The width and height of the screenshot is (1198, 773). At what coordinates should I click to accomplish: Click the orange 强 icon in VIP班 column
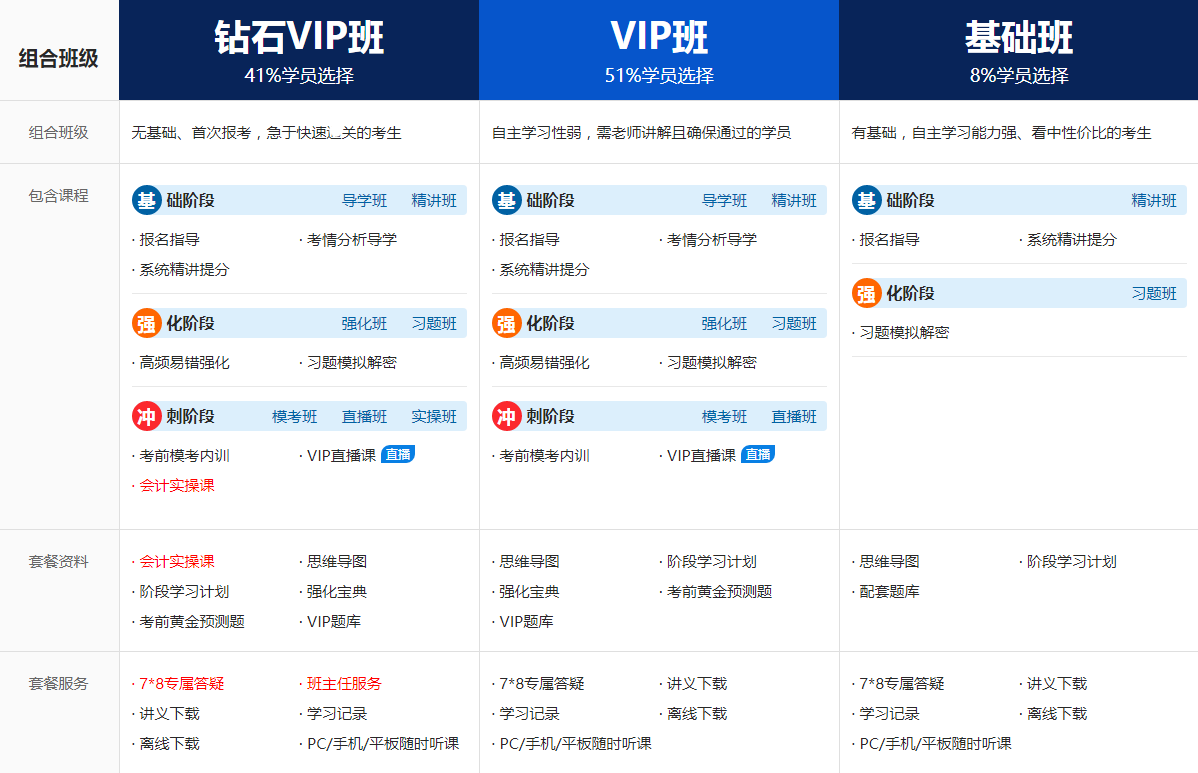tap(507, 323)
